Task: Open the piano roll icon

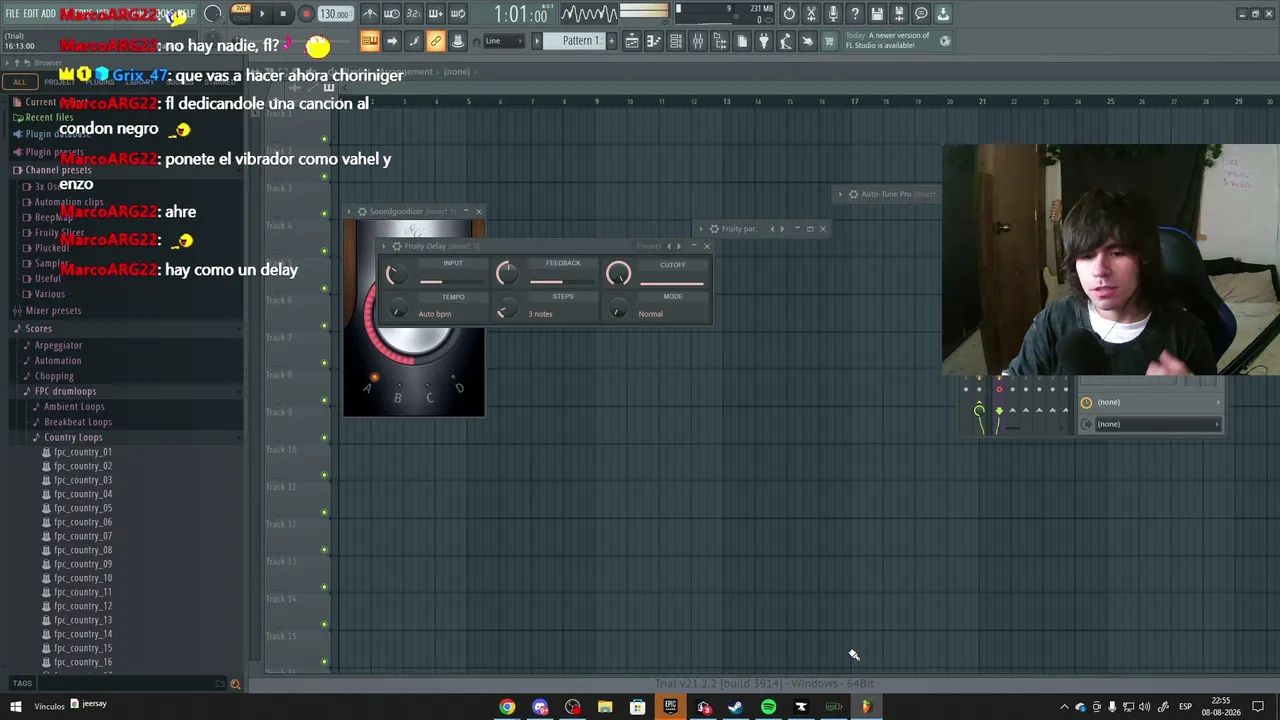Action: pyautogui.click(x=654, y=41)
